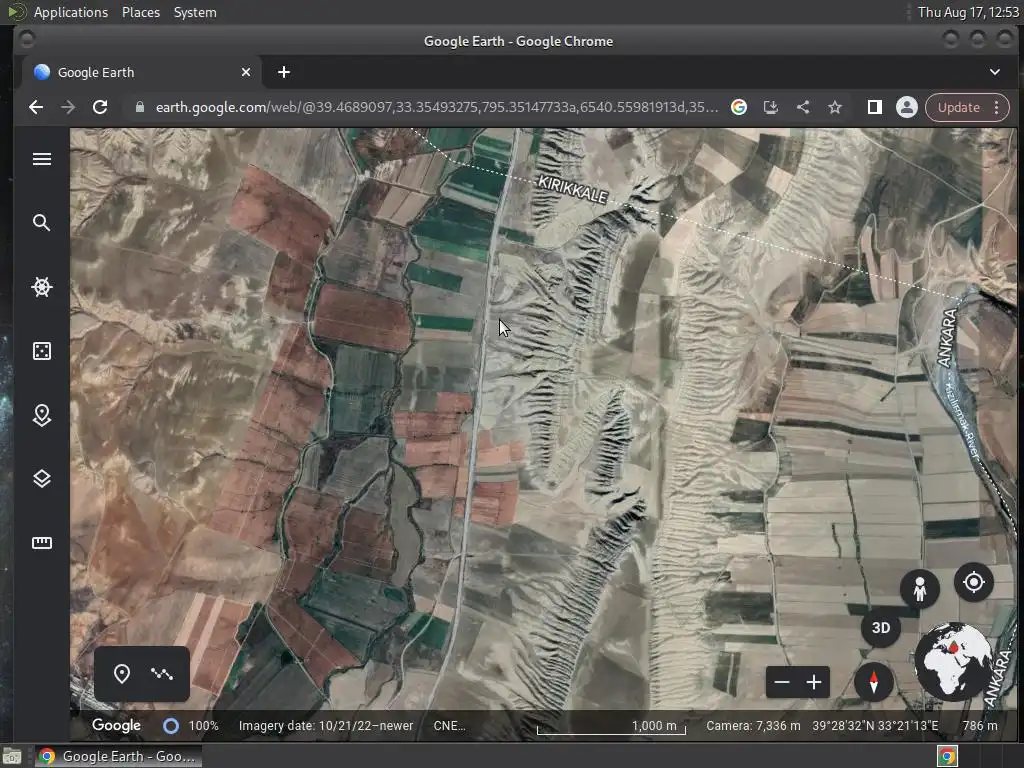Click show desktop icon in taskbar

click(x=12, y=756)
